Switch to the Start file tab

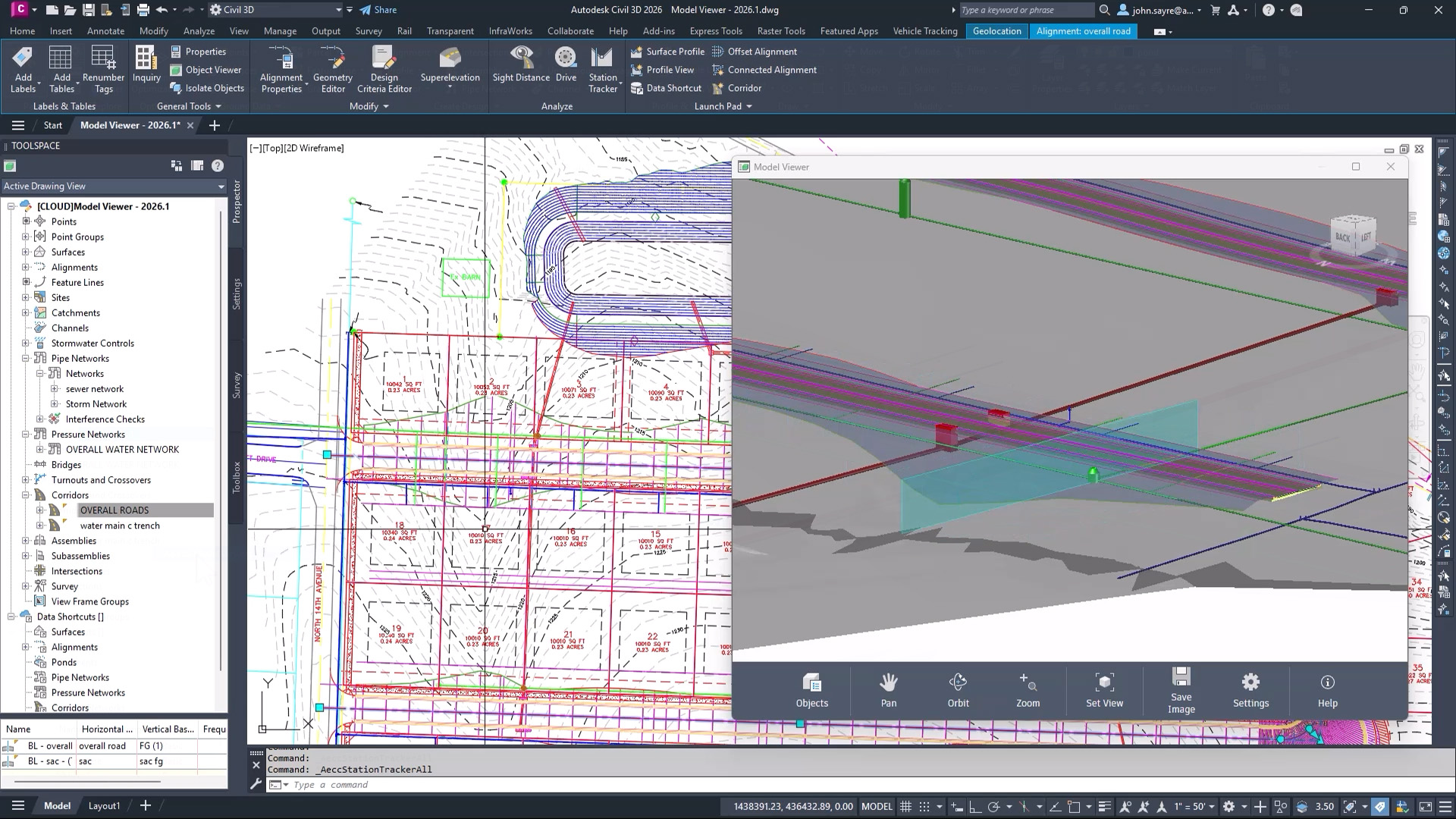(52, 125)
